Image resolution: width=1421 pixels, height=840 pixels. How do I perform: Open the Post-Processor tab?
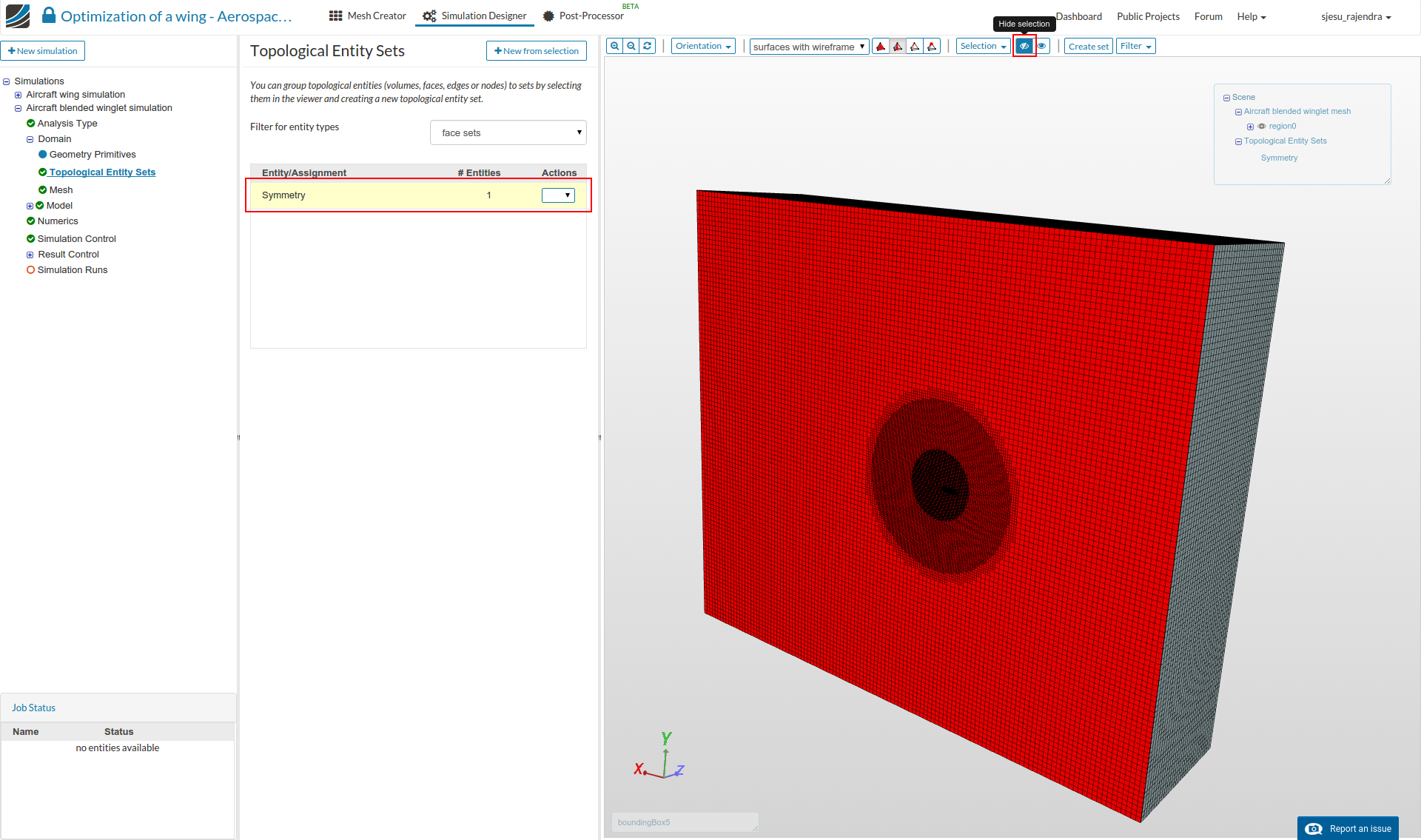click(x=583, y=16)
